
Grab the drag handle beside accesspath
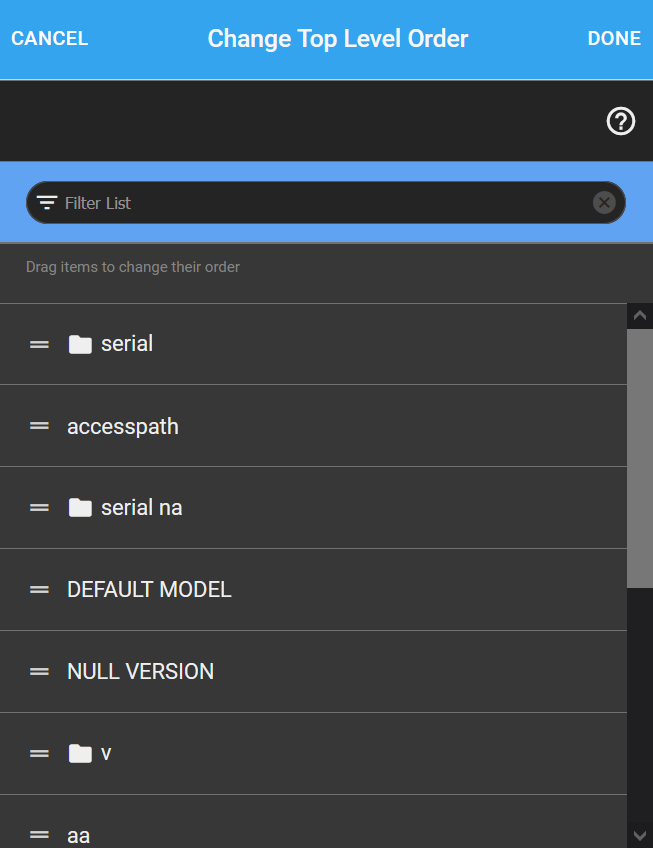[x=40, y=426]
